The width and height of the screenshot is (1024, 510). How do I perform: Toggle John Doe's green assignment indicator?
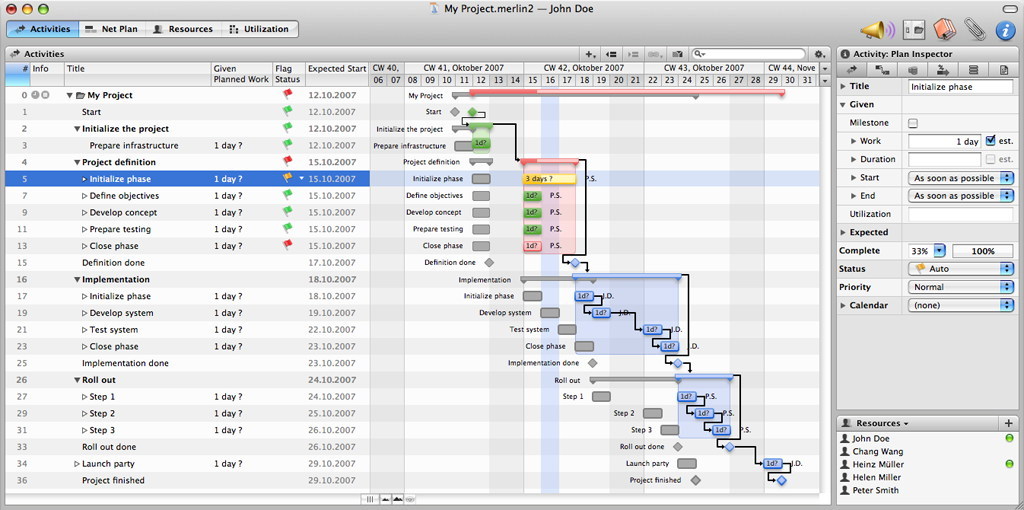coord(1010,439)
